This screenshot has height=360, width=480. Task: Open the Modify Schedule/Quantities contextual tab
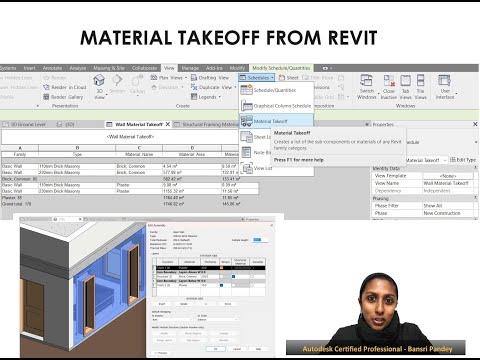click(281, 68)
